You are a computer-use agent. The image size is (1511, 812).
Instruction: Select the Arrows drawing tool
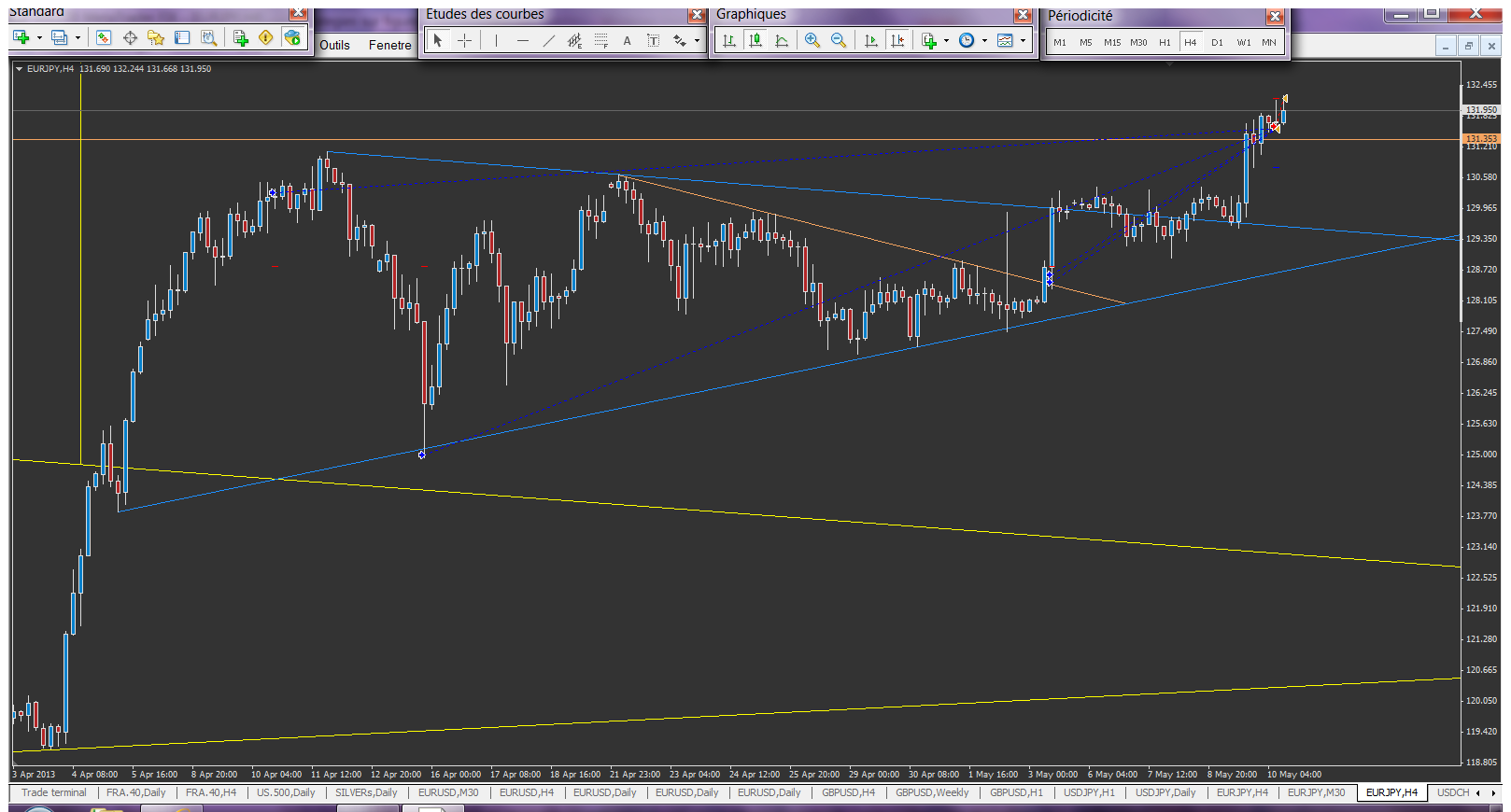[x=680, y=40]
